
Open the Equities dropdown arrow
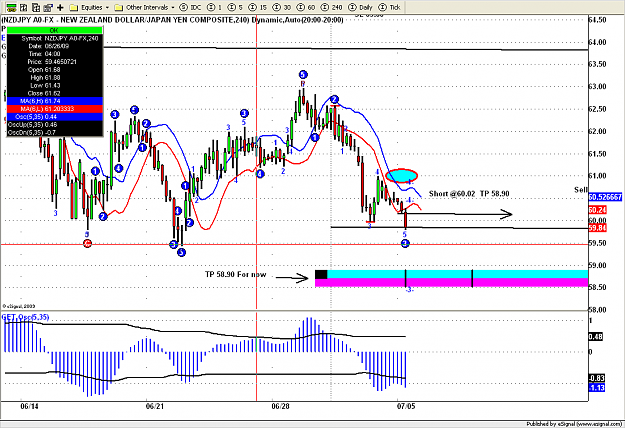pos(107,8)
